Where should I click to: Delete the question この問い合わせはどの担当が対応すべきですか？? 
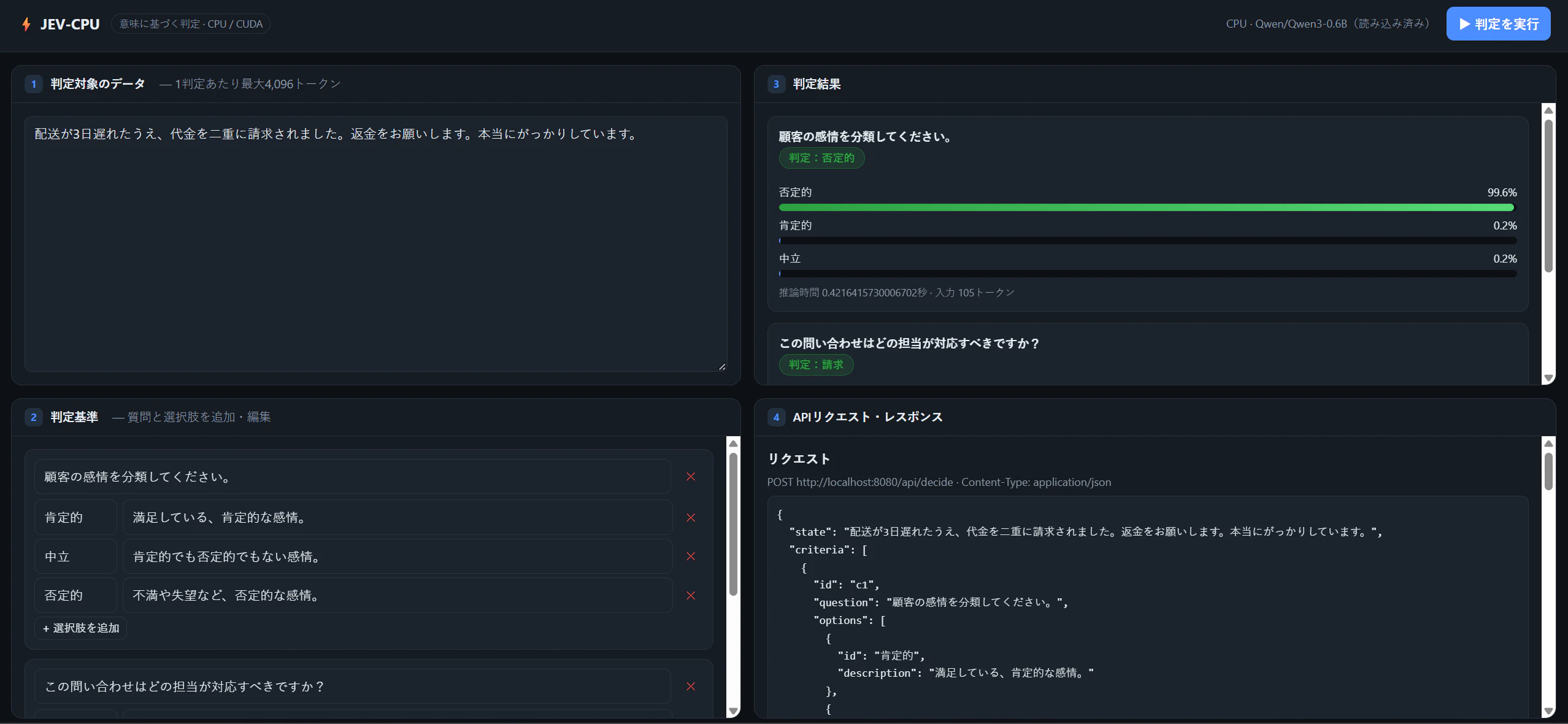click(x=691, y=687)
